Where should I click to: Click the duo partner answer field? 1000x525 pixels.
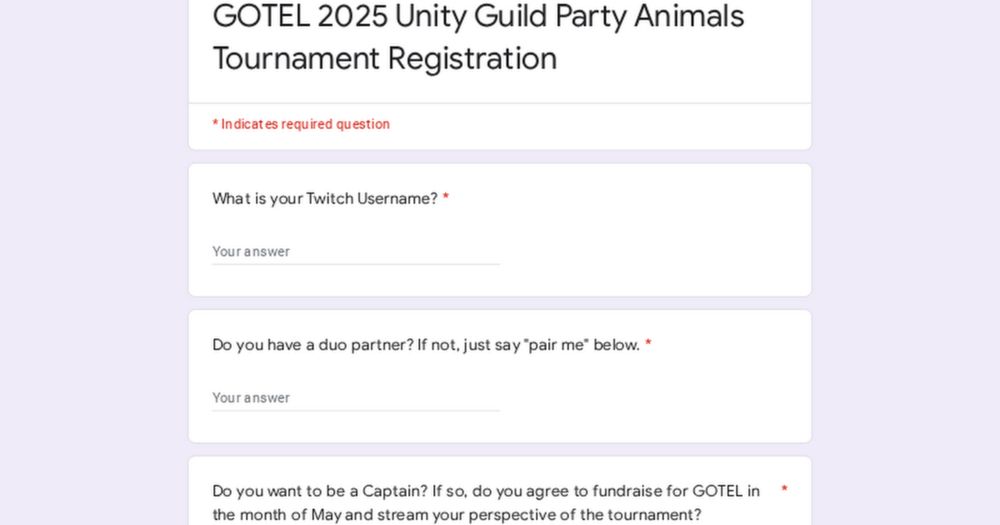tap(356, 397)
